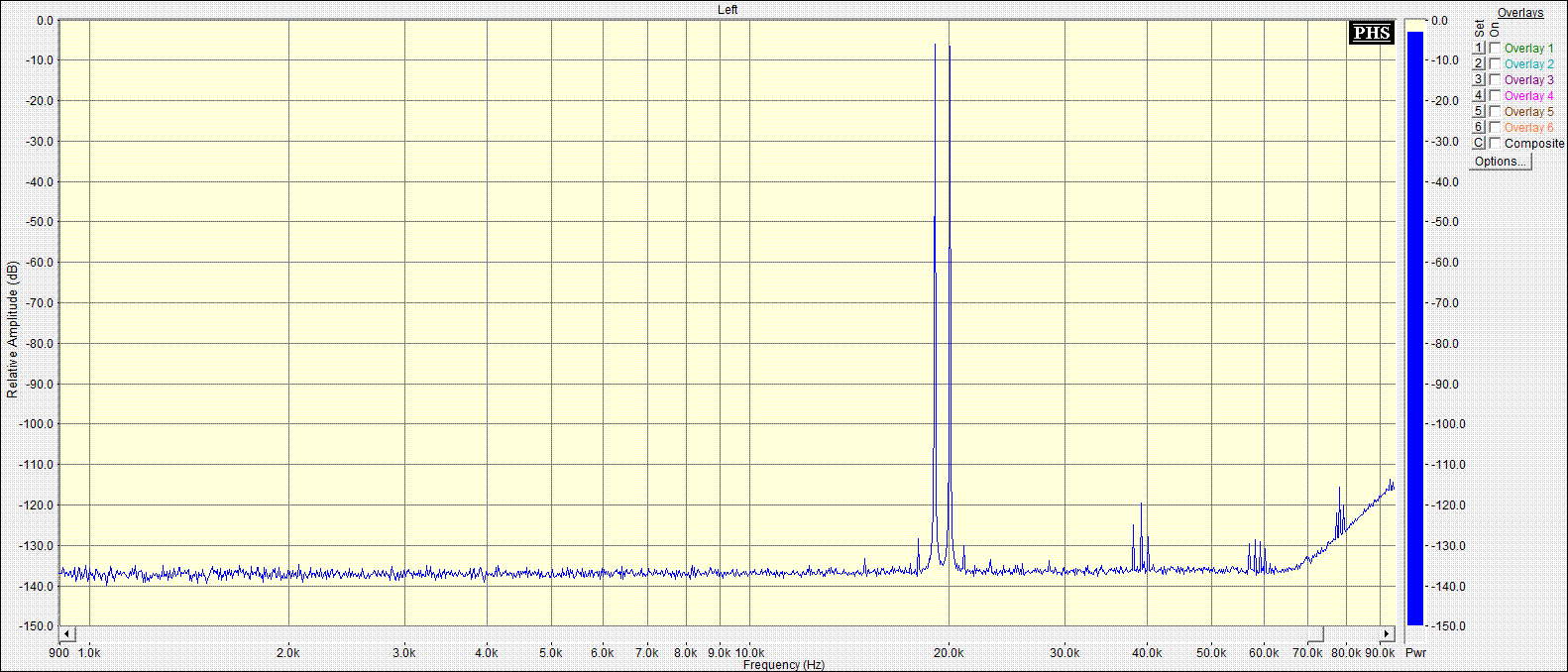Set overlay 6 with the '6' button

[1478, 127]
